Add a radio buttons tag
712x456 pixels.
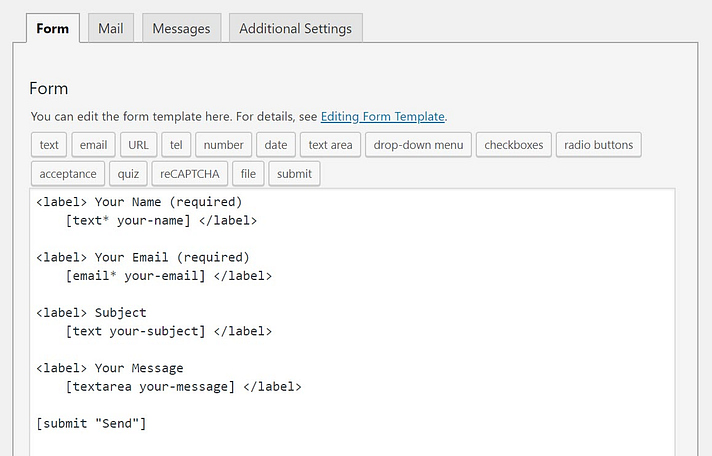pos(598,145)
